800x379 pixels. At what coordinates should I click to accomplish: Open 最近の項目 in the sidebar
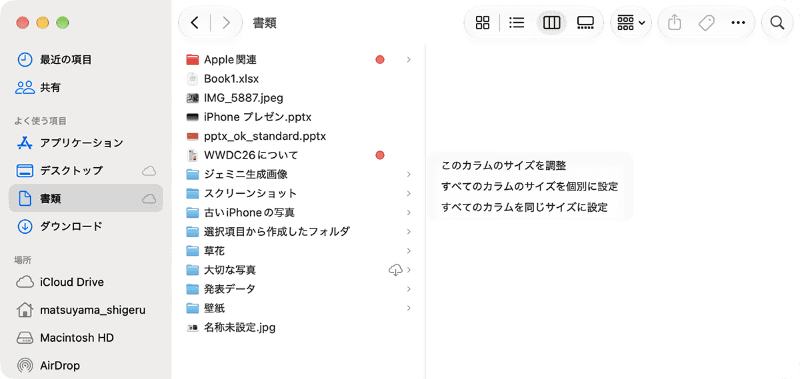tap(86, 60)
